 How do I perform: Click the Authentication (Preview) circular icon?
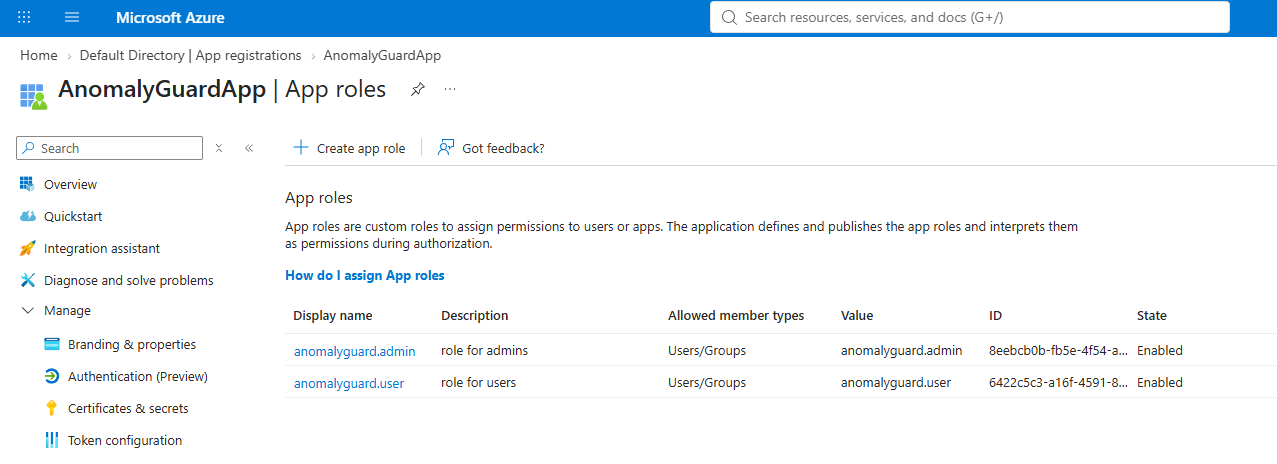click(x=52, y=376)
